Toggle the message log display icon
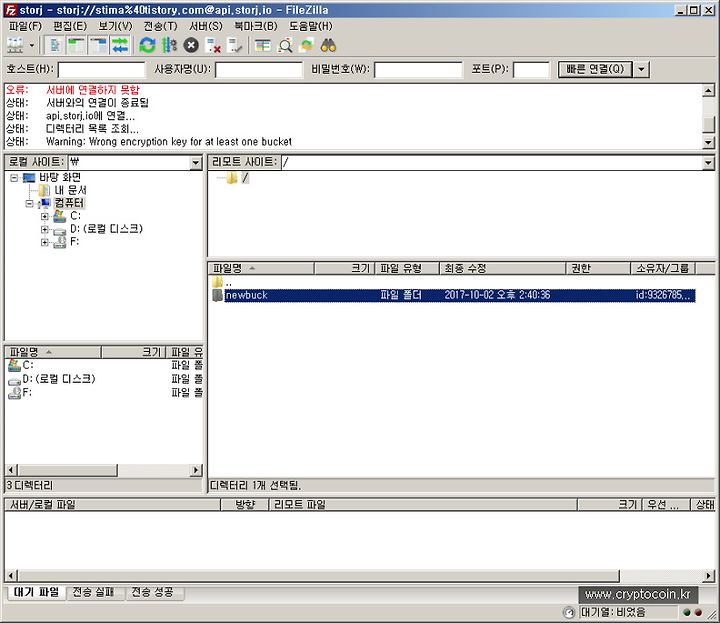This screenshot has height=623, width=720. point(55,45)
